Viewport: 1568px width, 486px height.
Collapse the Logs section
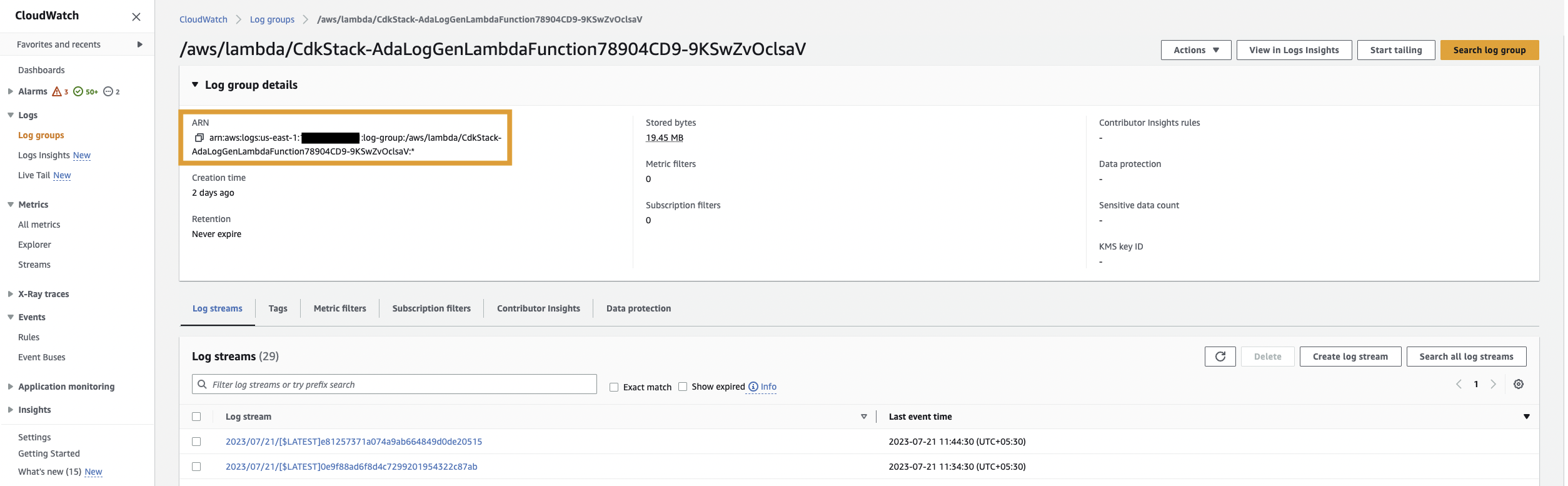[11, 115]
